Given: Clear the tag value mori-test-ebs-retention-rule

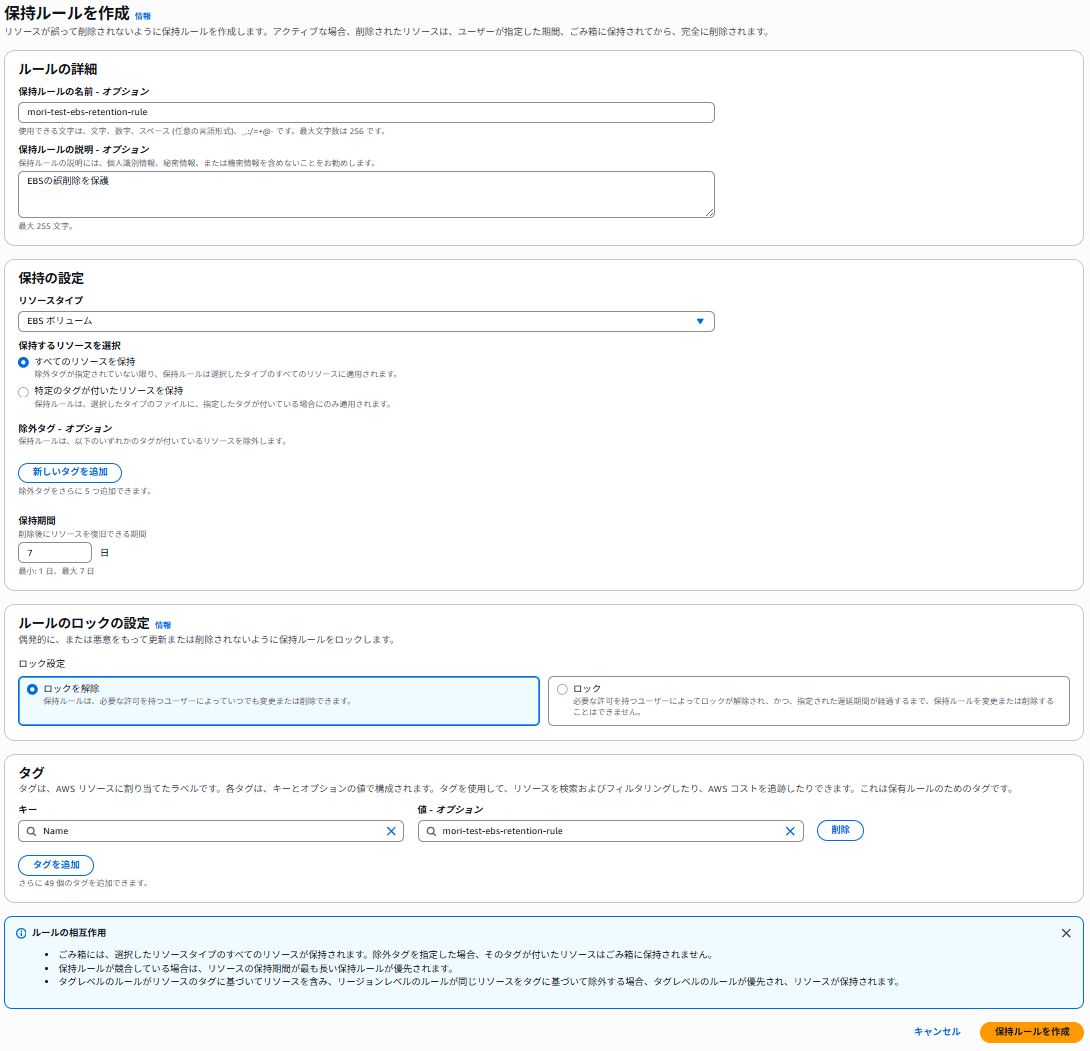Looking at the screenshot, I should (790, 831).
